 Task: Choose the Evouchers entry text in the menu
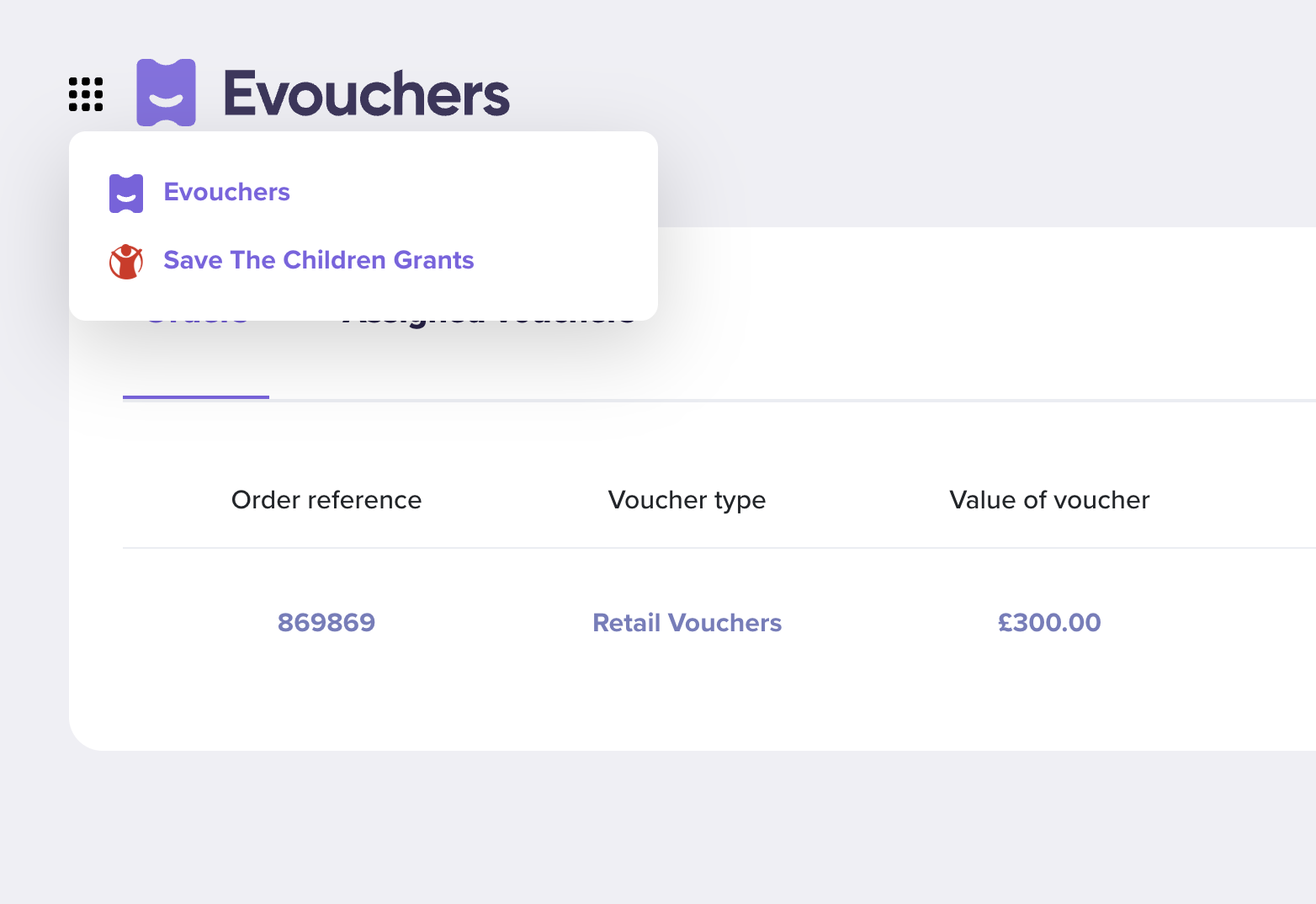(x=226, y=192)
